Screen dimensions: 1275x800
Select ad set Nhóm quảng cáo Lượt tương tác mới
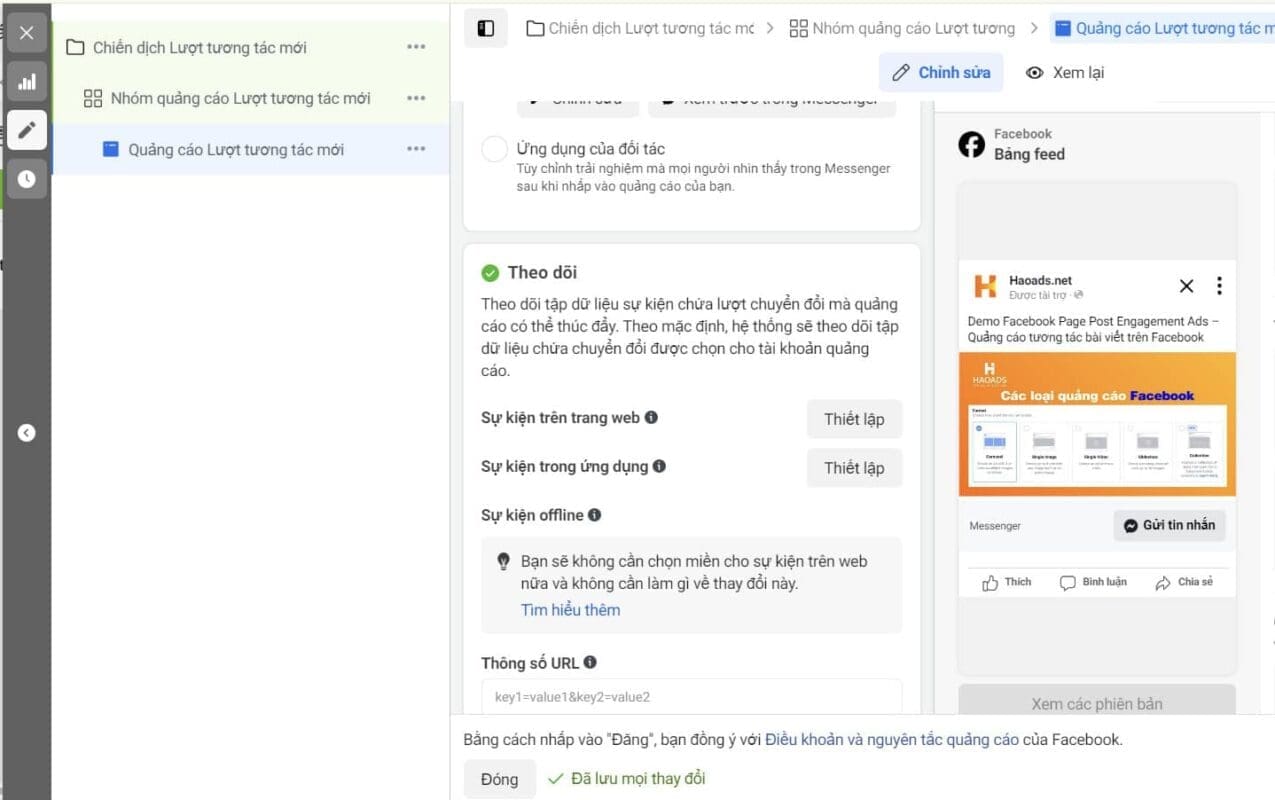coord(240,98)
